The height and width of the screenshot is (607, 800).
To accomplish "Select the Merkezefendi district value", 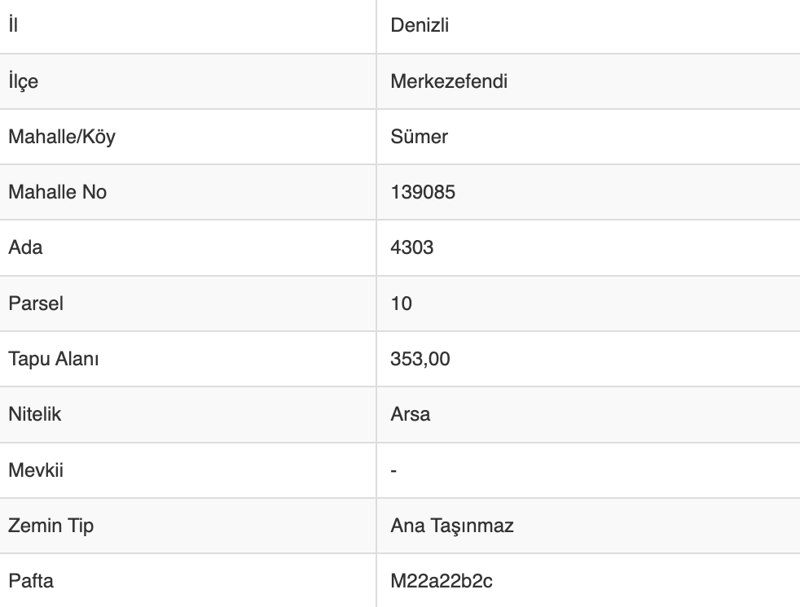I will tap(449, 82).
